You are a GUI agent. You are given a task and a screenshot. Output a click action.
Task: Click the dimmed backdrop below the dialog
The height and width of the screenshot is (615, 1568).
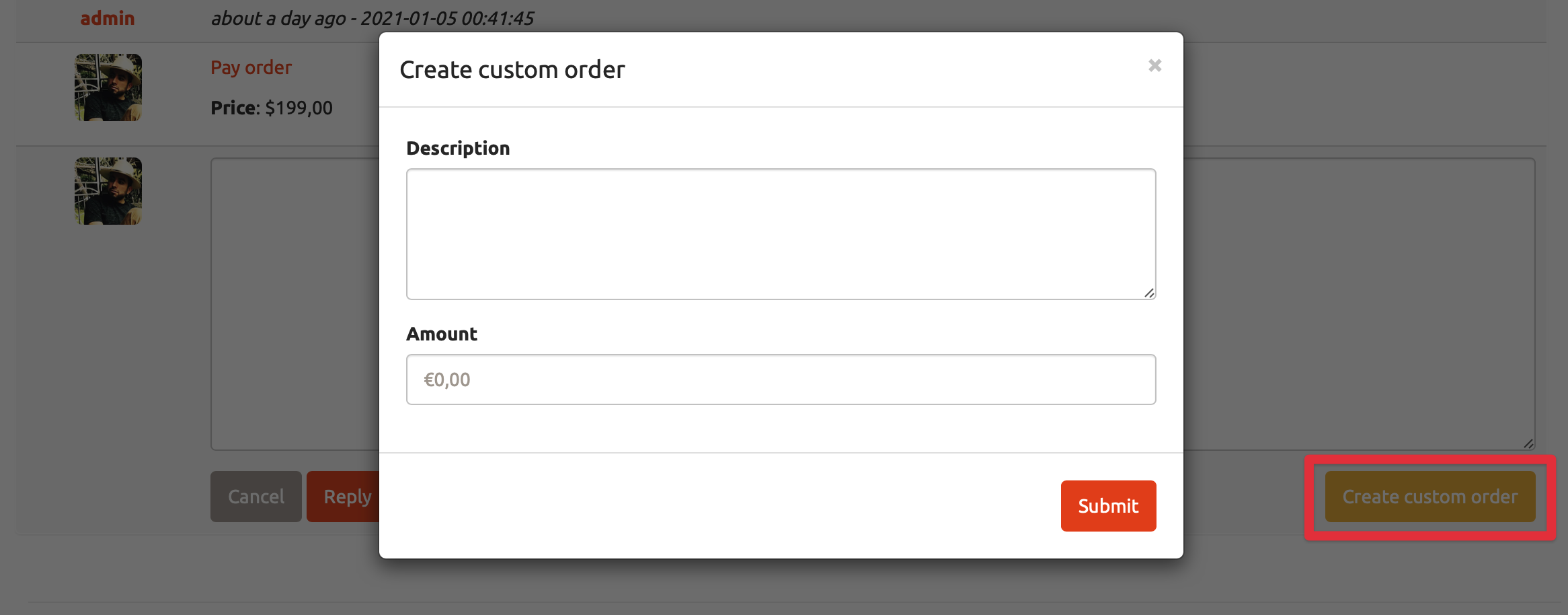coord(780,587)
